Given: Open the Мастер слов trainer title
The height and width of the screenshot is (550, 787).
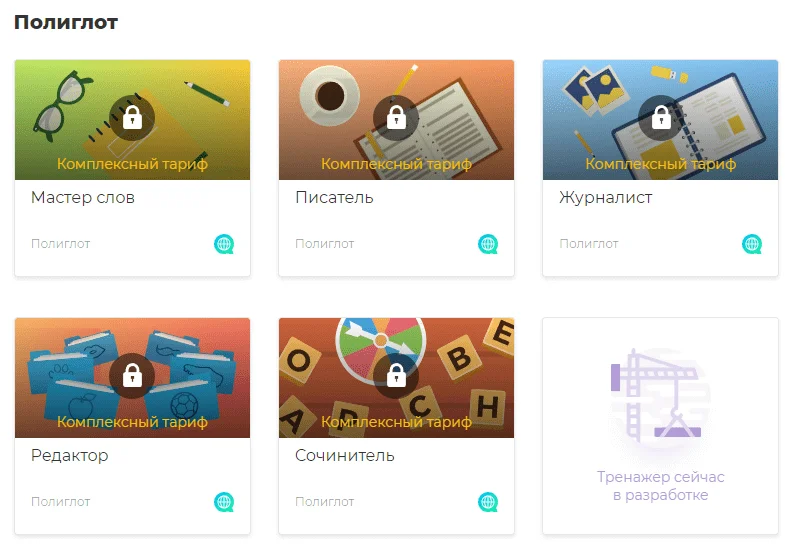Looking at the screenshot, I should (x=83, y=197).
